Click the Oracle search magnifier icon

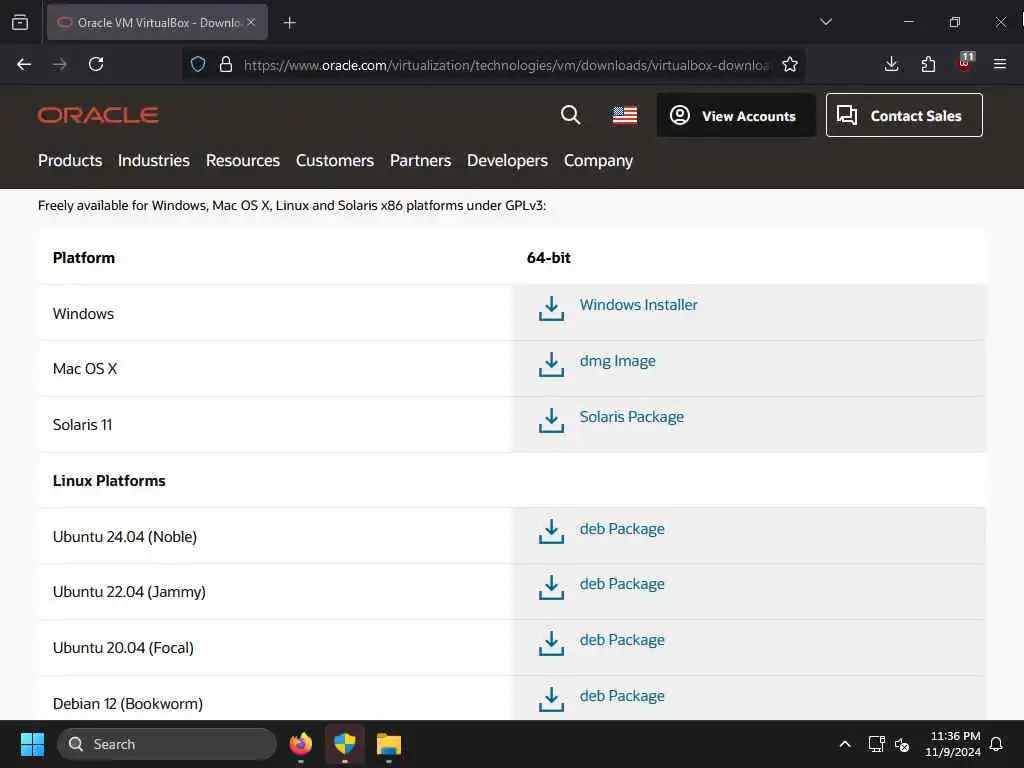tap(570, 116)
